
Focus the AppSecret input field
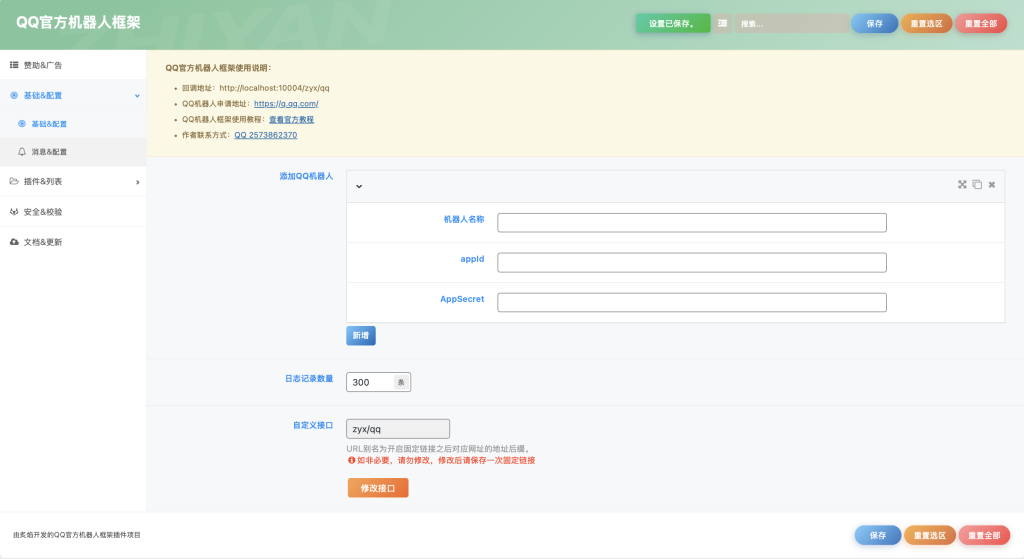pos(692,302)
